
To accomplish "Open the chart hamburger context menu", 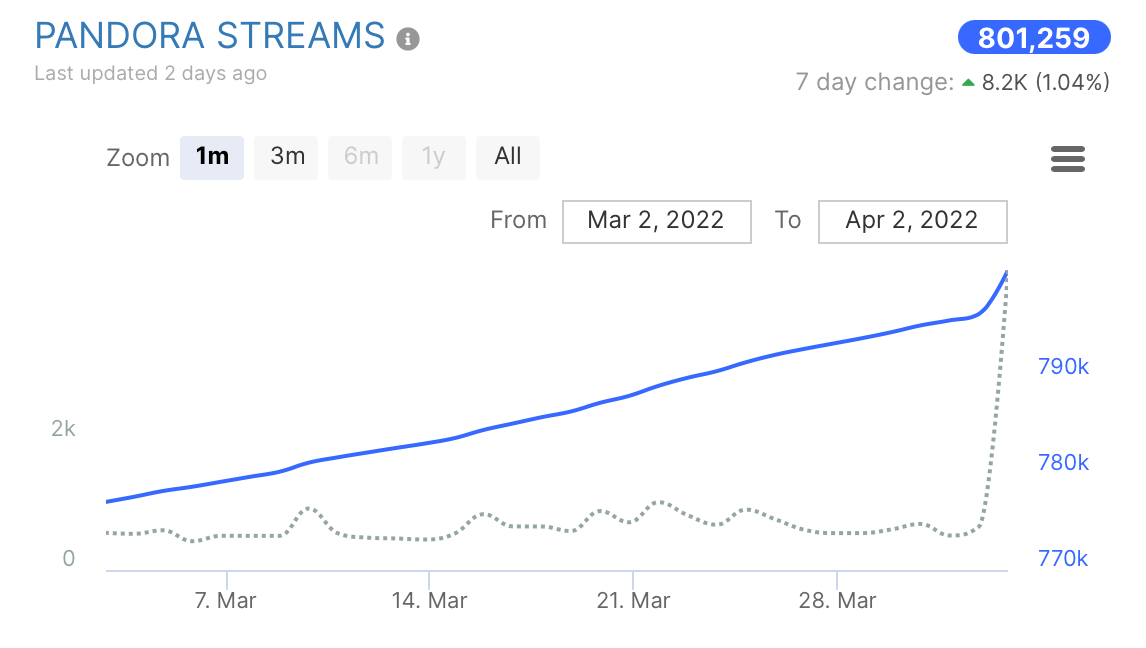I will click(1068, 159).
